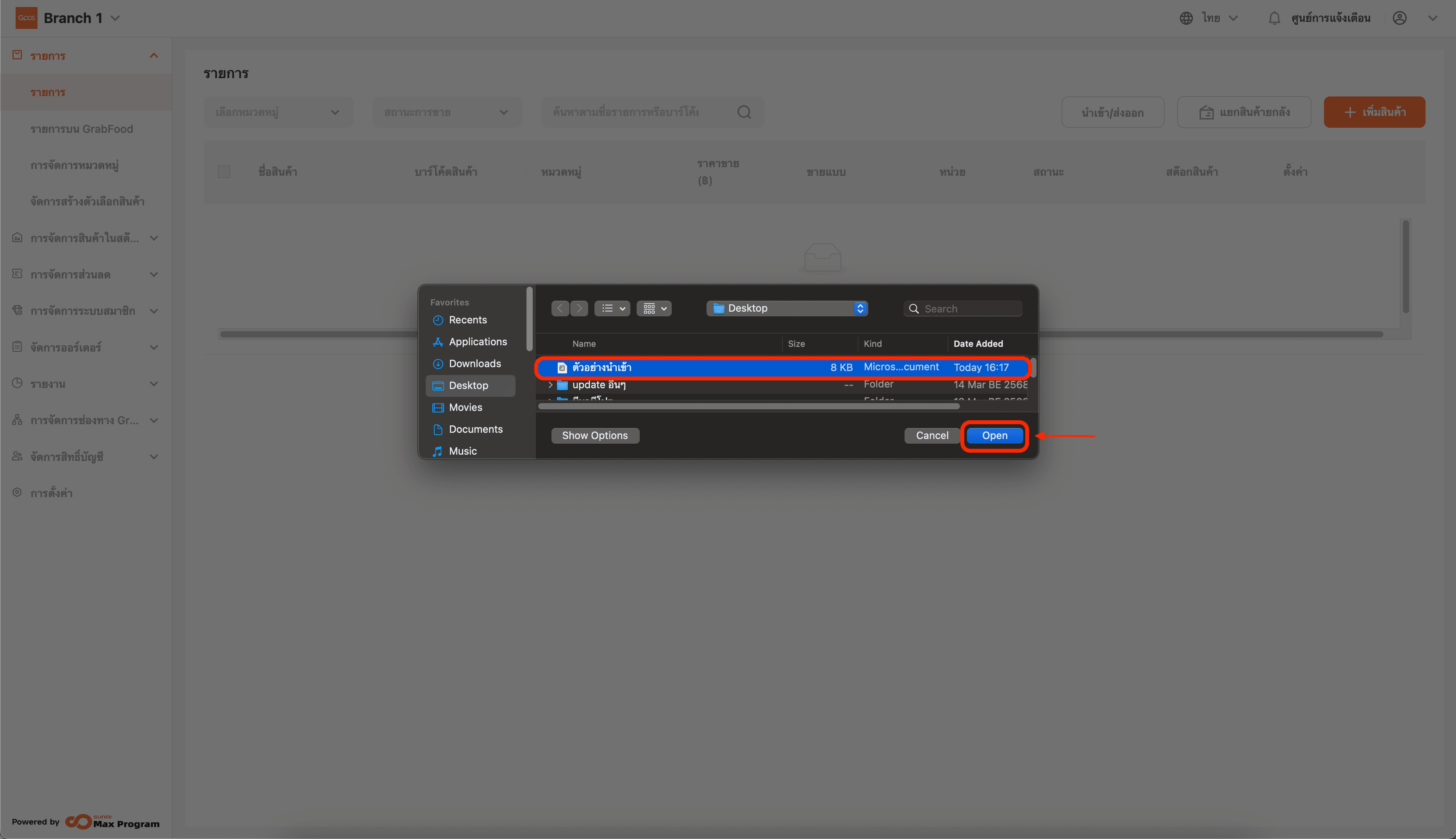Expand the update อื่นๆ folder
This screenshot has width=1456, height=839.
(x=550, y=384)
